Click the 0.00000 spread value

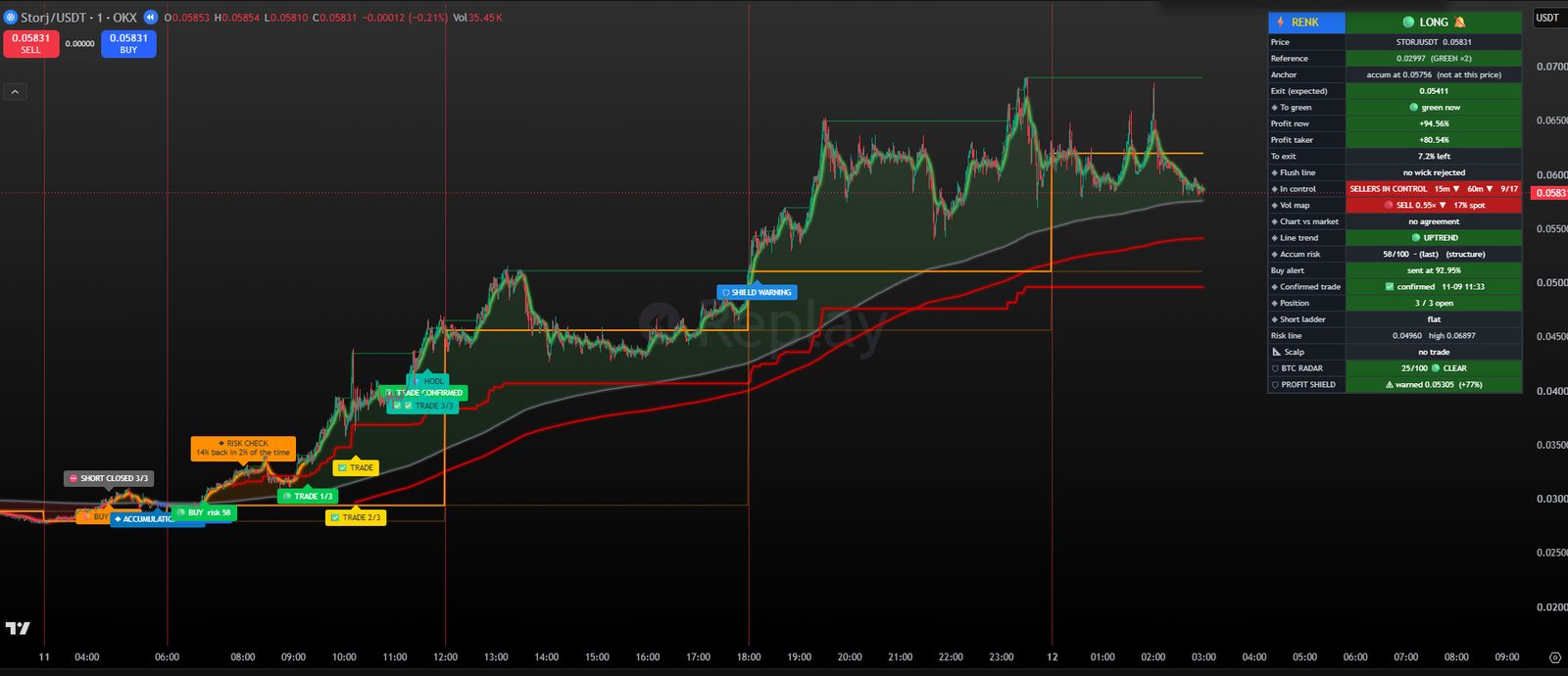point(80,44)
